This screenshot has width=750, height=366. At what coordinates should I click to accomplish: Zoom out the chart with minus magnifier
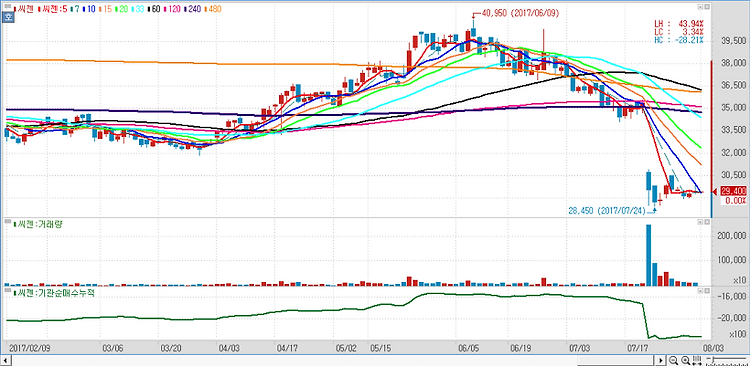click(674, 360)
